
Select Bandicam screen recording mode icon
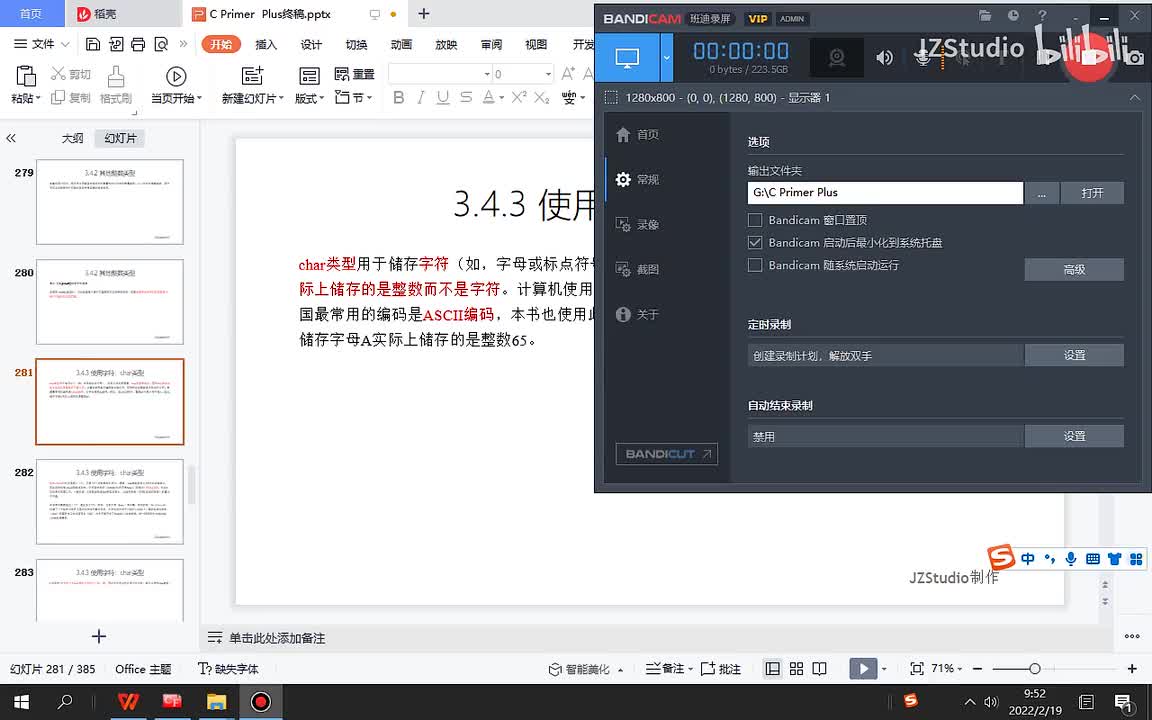627,57
